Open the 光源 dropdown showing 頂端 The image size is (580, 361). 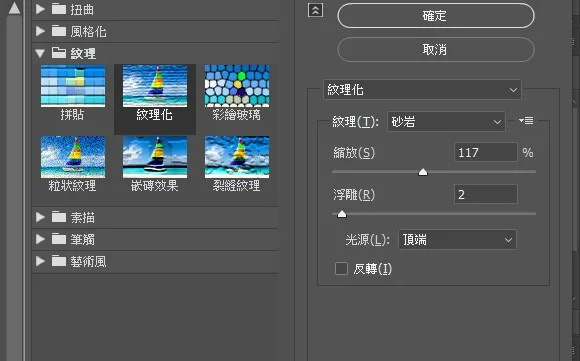(x=457, y=240)
